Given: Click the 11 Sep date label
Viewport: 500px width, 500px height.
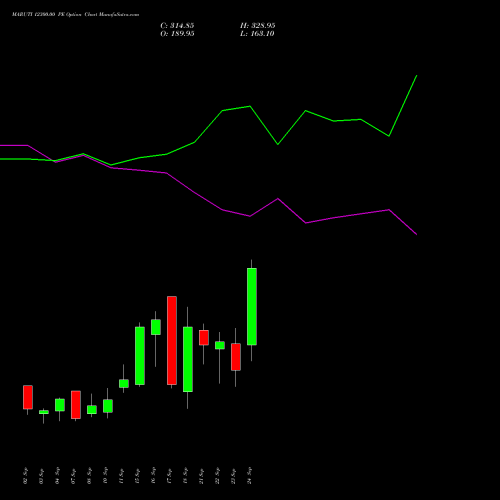Looking at the screenshot, I should [x=122, y=476].
